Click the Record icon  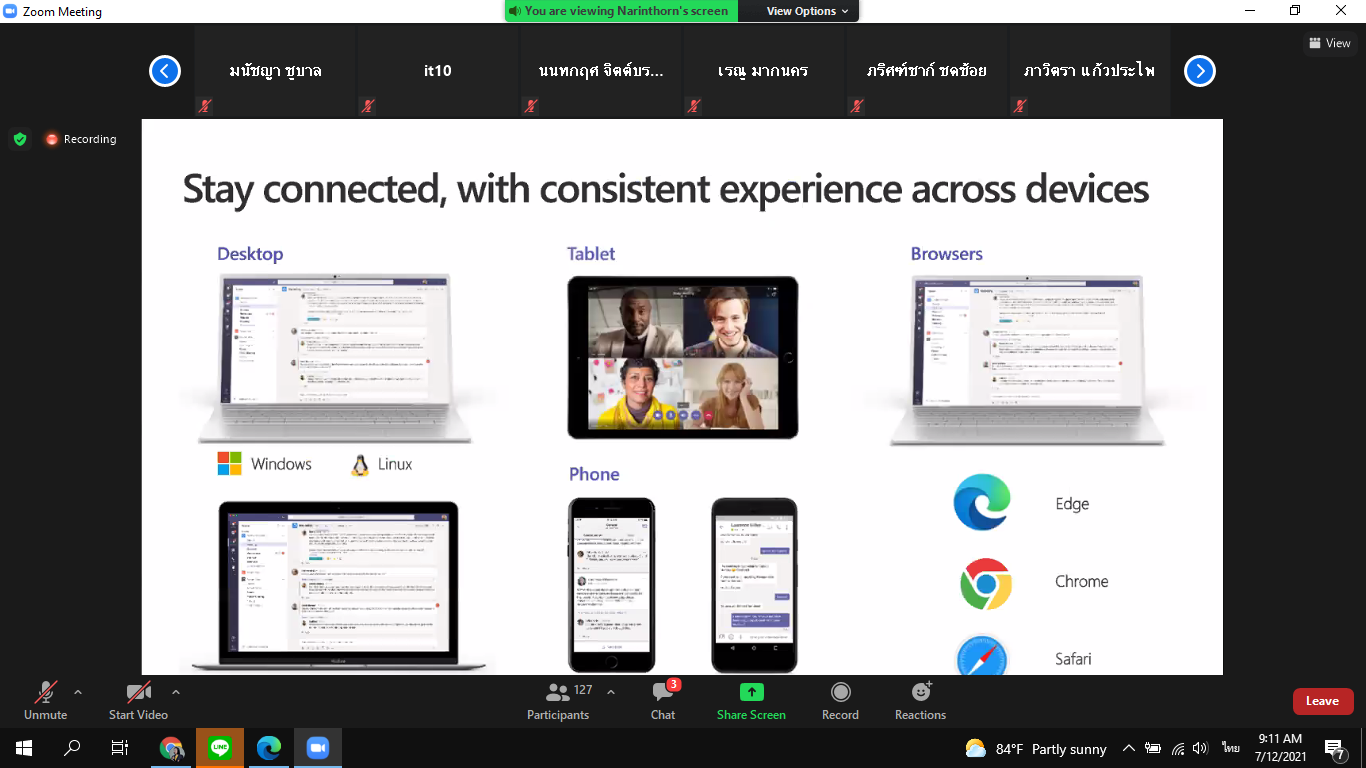click(x=841, y=692)
